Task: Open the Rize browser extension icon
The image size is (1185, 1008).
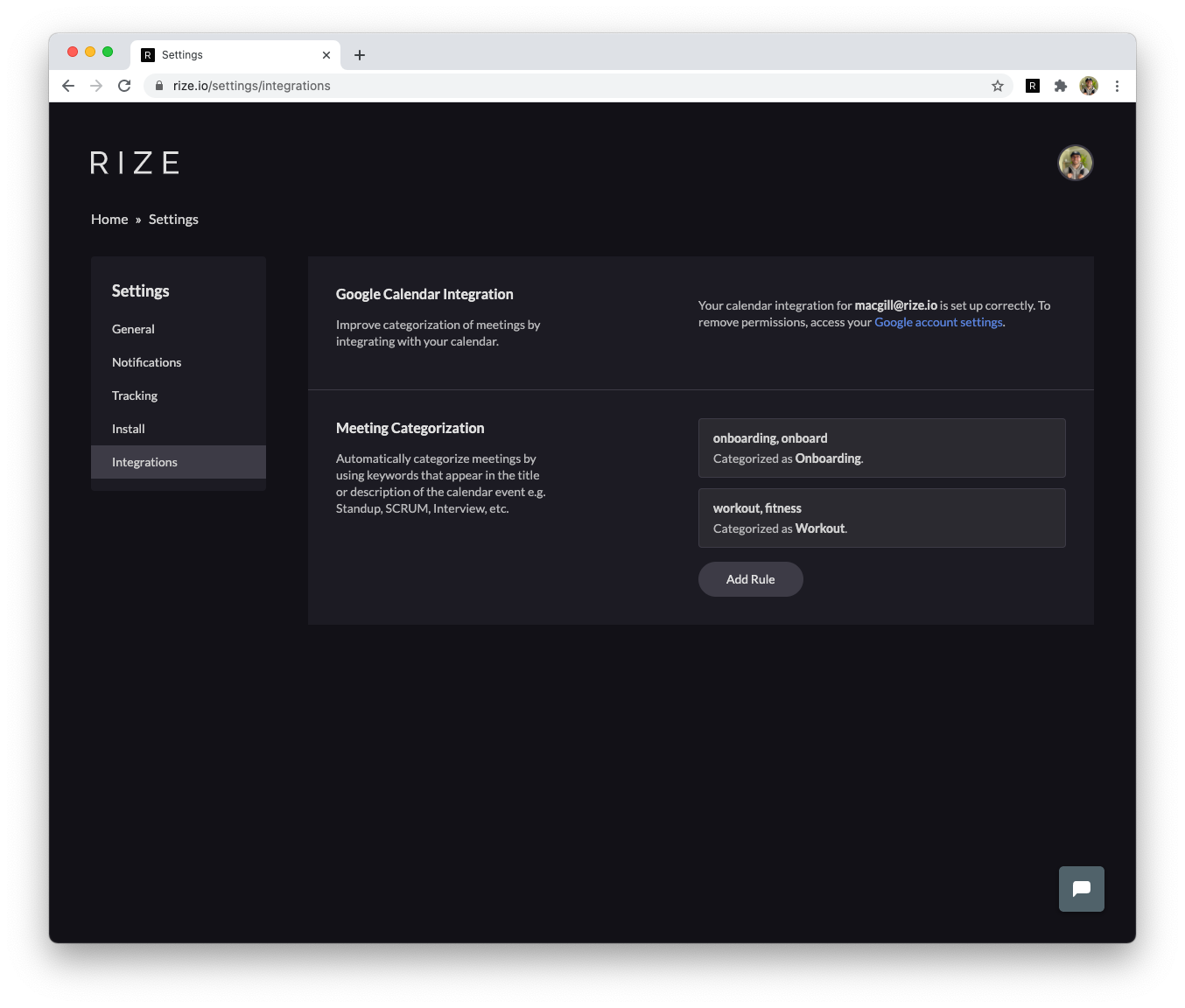Action: [x=1033, y=86]
